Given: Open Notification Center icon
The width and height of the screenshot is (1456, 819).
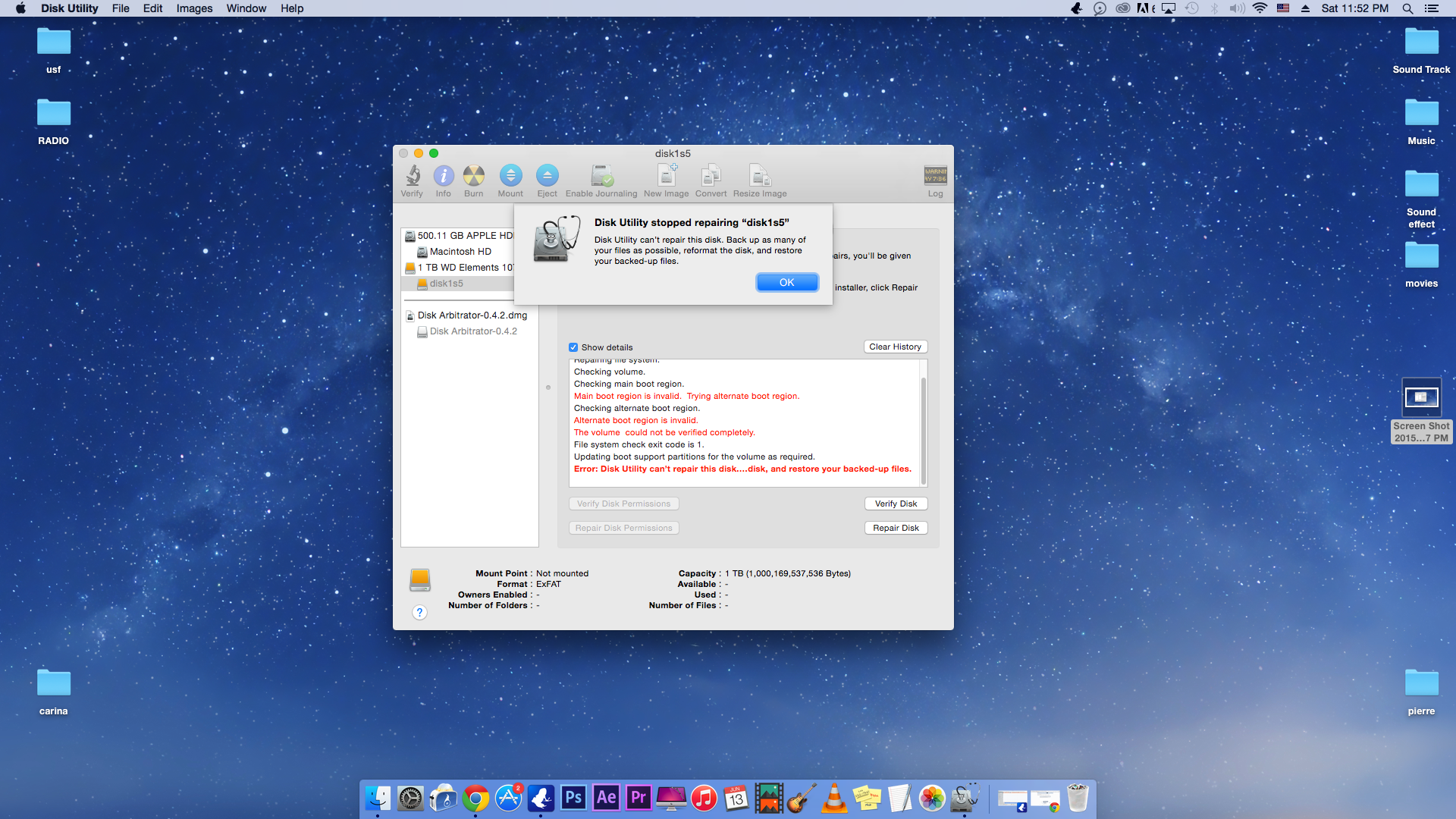Looking at the screenshot, I should pyautogui.click(x=1432, y=8).
